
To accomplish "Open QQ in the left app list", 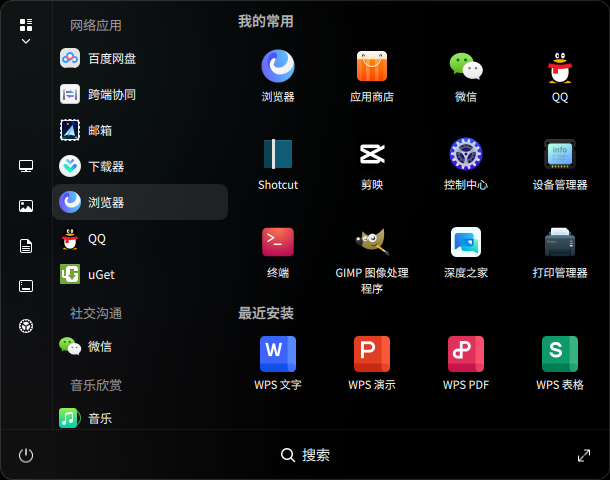I will 140,238.
